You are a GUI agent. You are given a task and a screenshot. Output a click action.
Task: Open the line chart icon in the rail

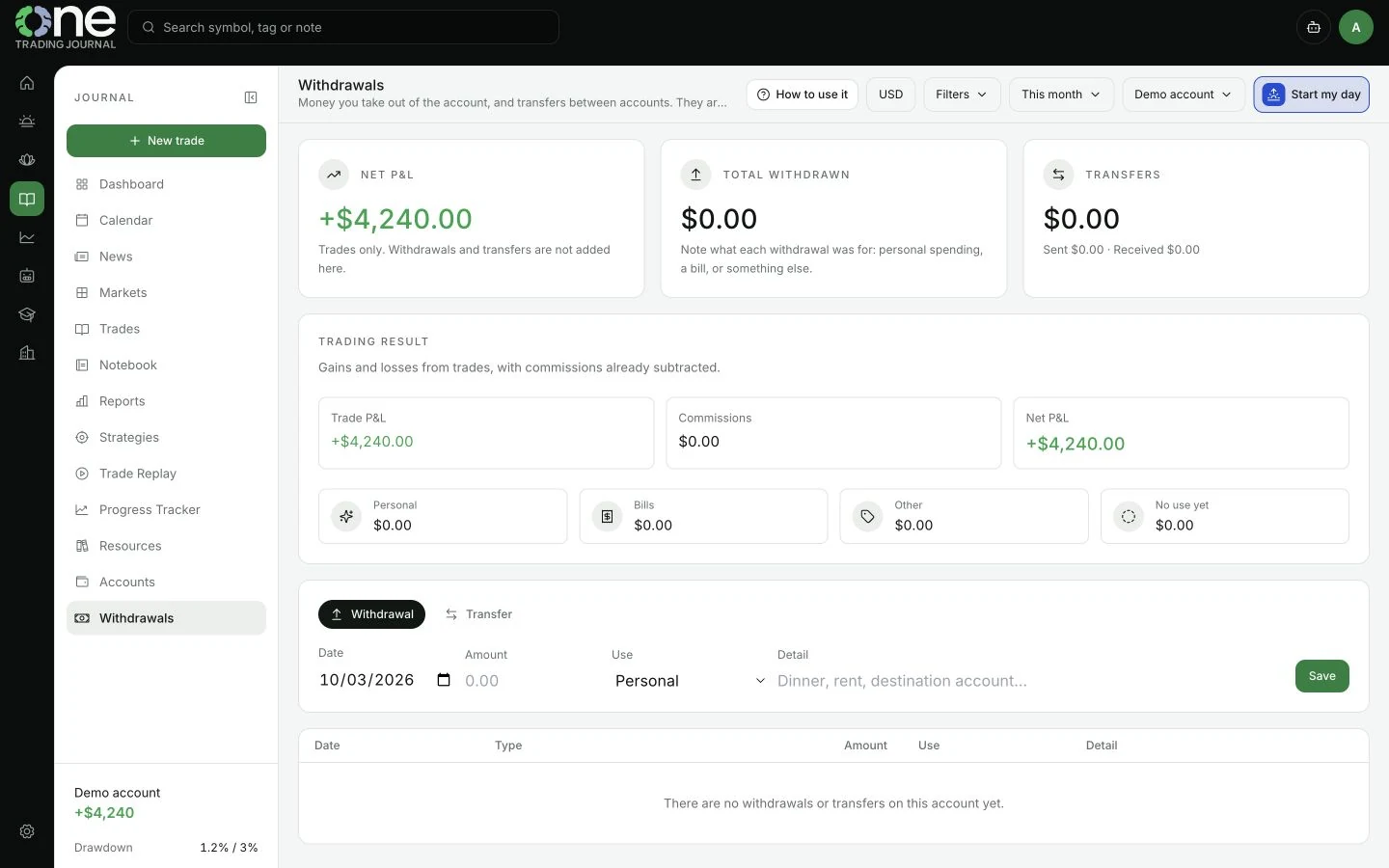27,237
